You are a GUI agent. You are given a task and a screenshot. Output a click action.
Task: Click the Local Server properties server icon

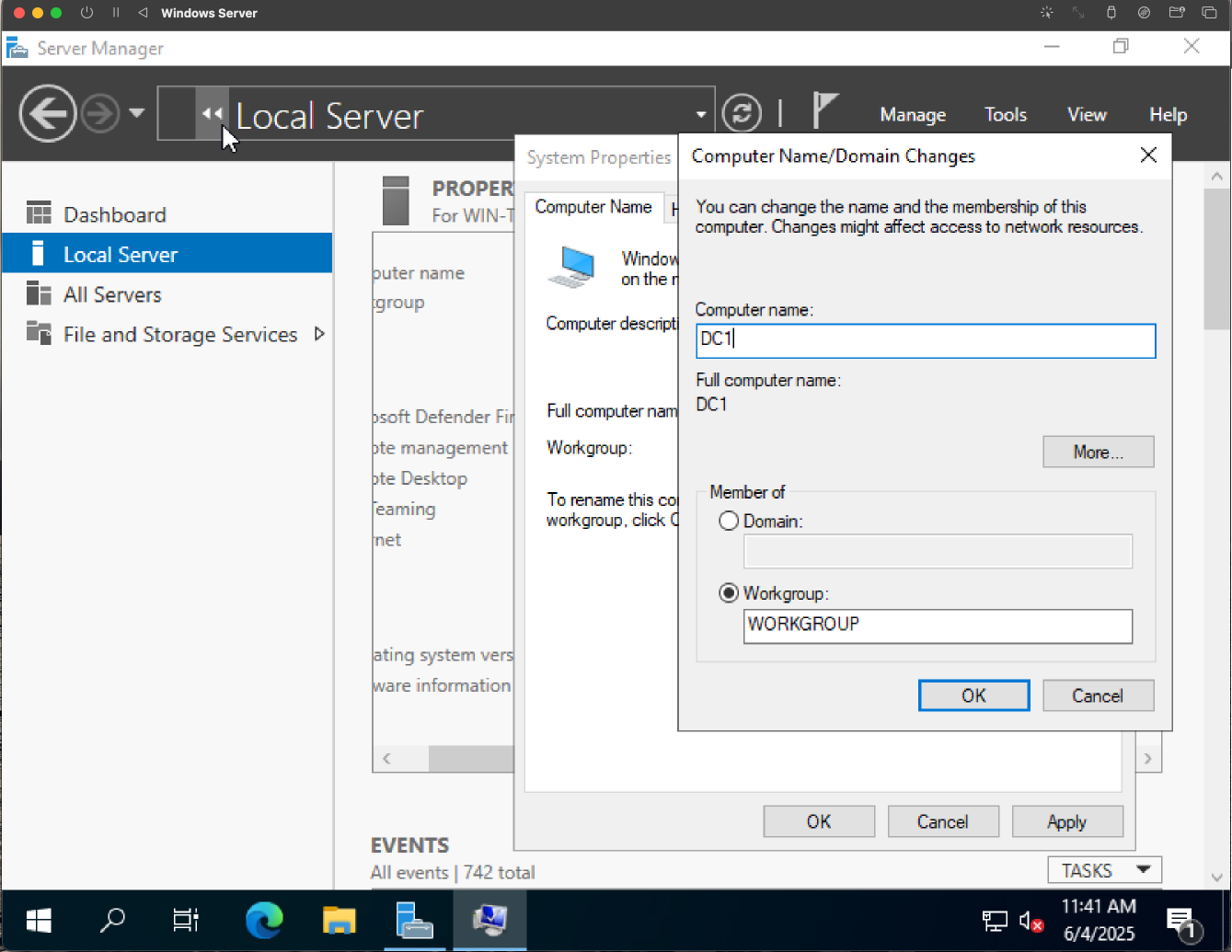point(396,201)
